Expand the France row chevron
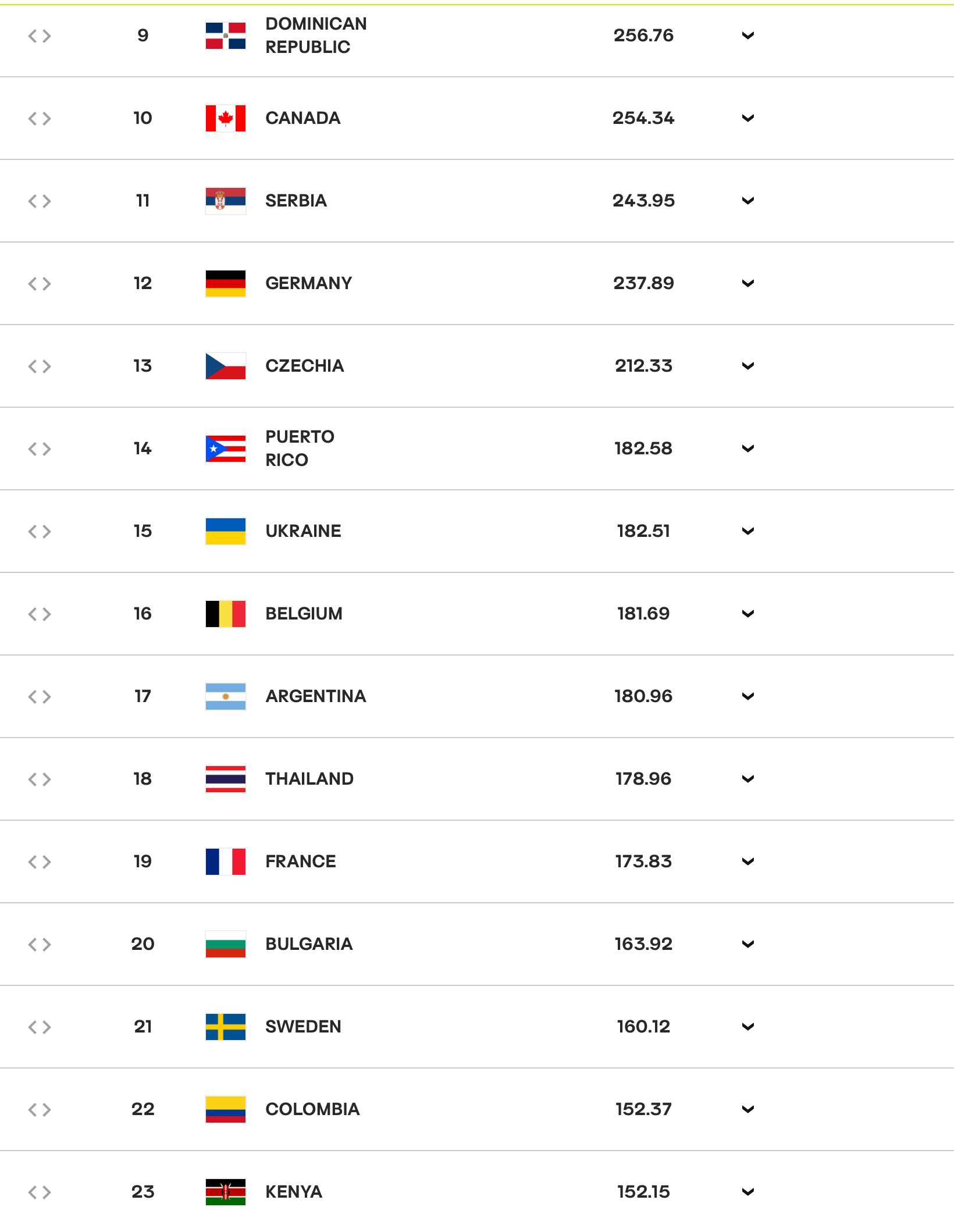The height and width of the screenshot is (1232, 954). tap(748, 861)
